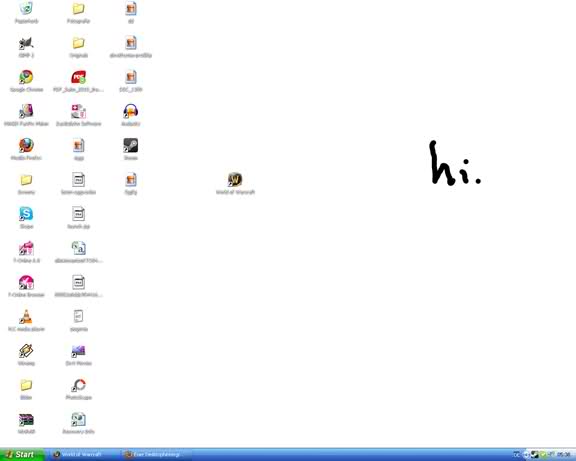The image size is (576, 461).
Task: Select the DSC_1309 image file
Action: [130, 78]
